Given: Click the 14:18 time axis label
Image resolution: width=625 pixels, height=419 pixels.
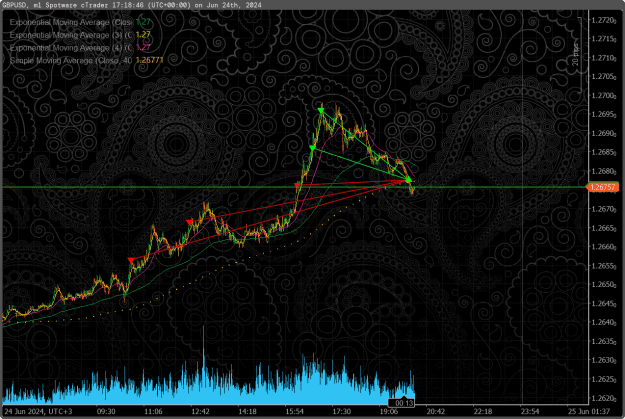Looking at the screenshot, I should coord(247,411).
